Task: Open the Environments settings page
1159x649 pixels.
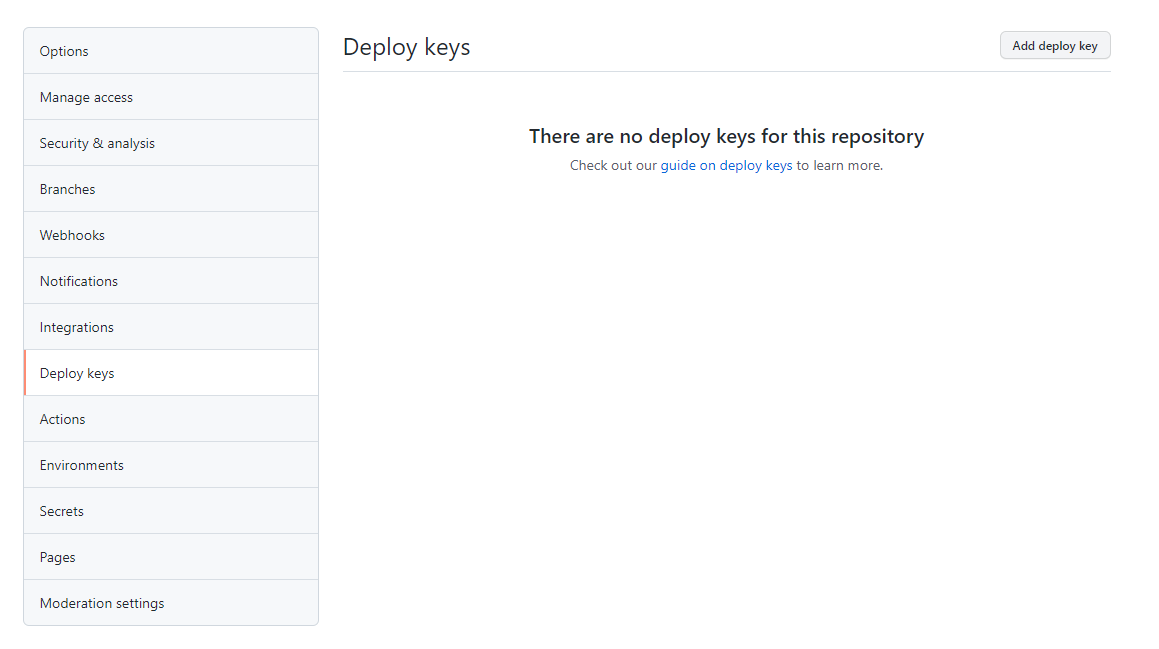Action: point(82,465)
